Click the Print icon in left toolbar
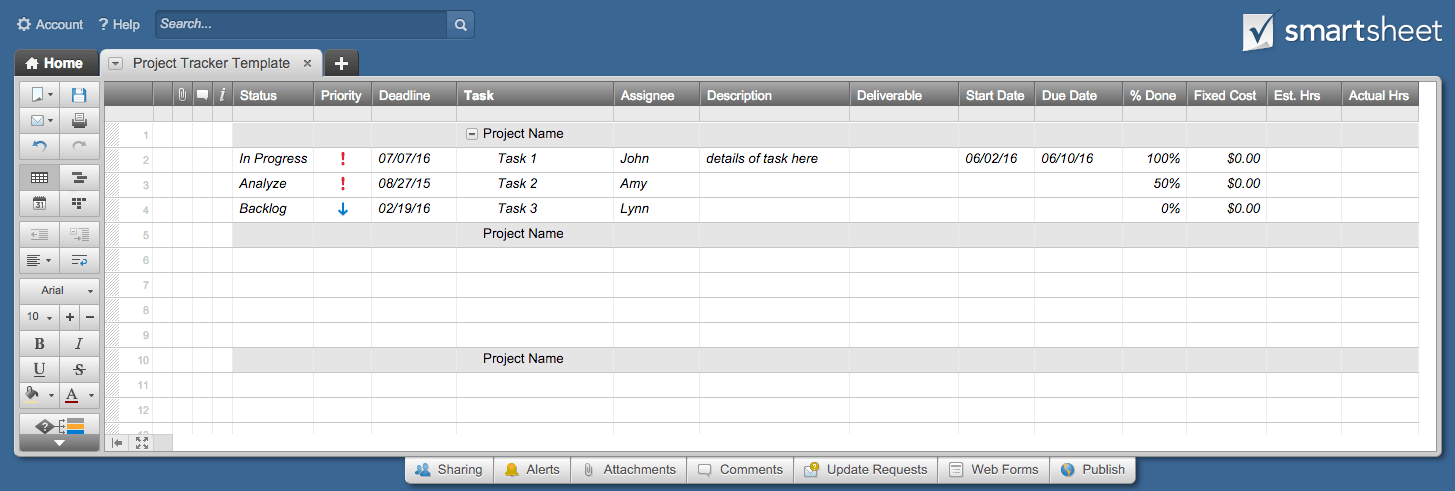 pos(79,121)
